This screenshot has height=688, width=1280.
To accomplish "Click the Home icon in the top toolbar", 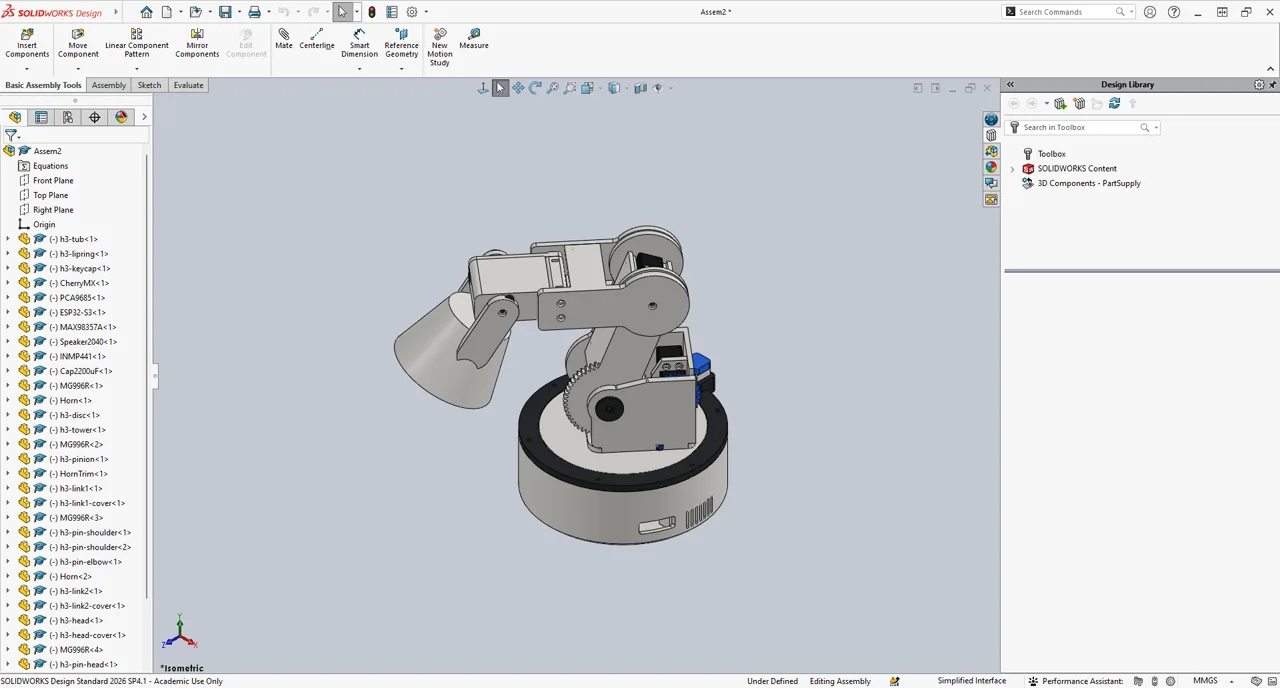I will click(x=147, y=12).
